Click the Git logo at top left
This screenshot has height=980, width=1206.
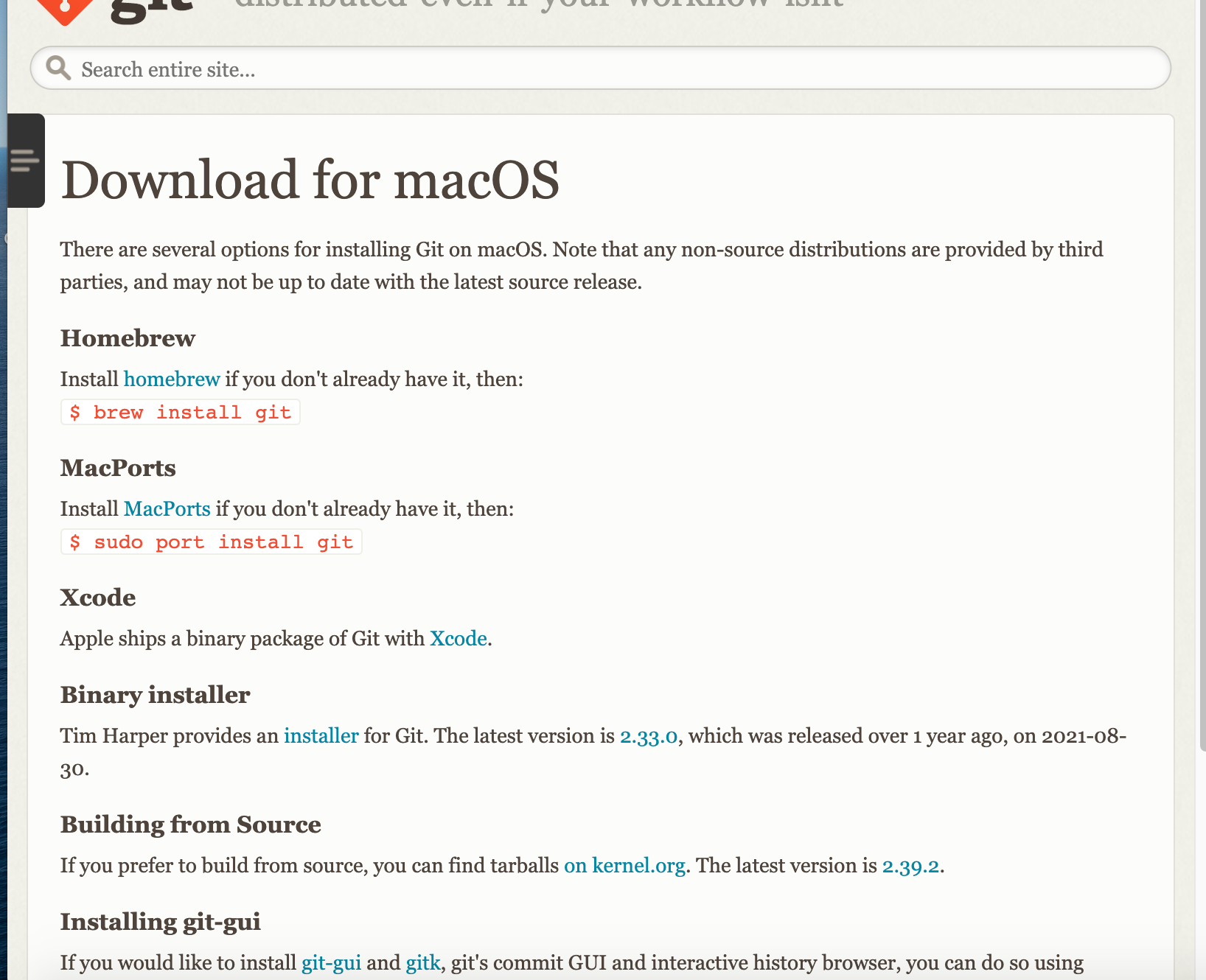[115, 11]
